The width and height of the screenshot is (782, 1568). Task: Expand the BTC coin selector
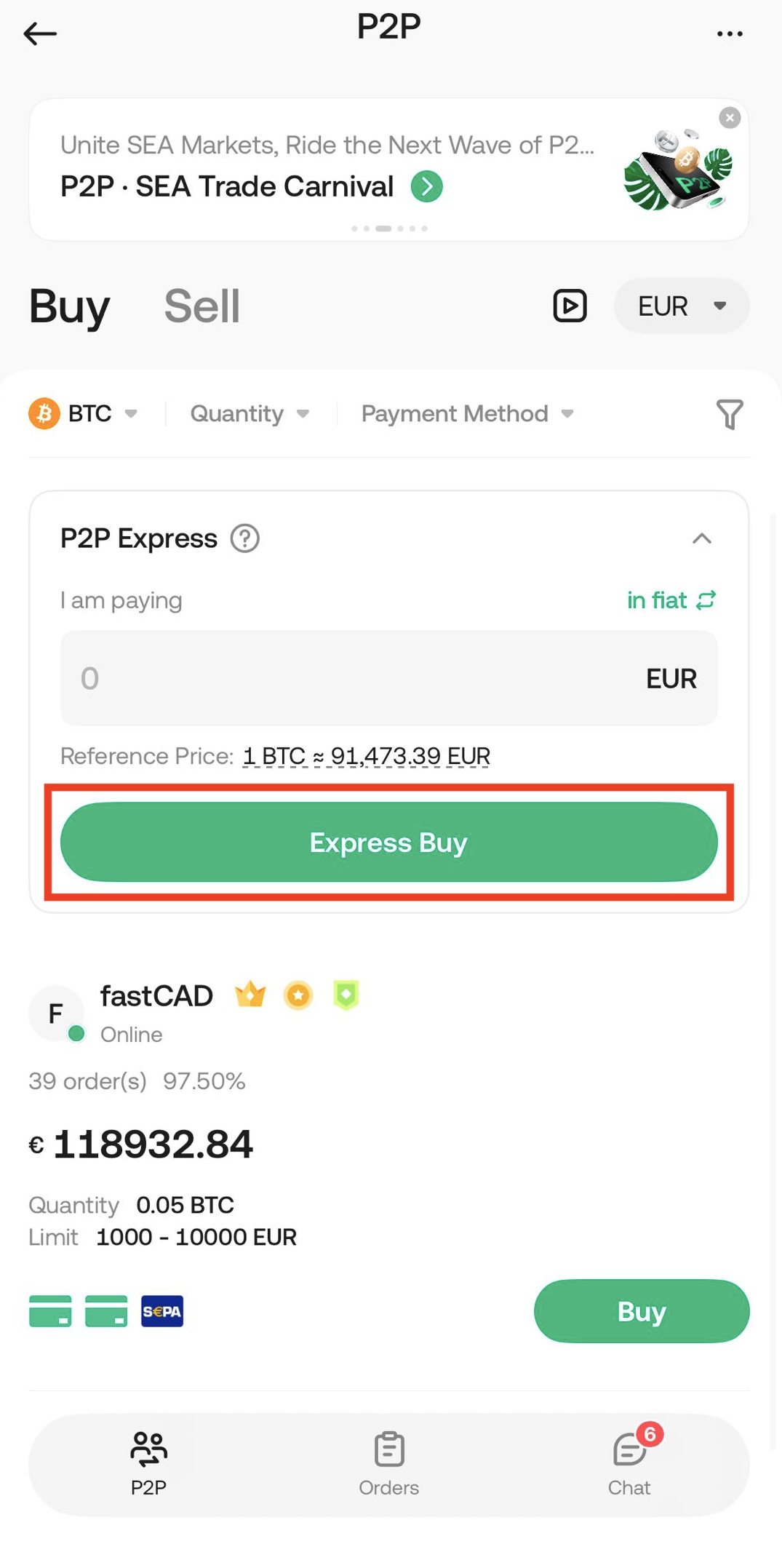pyautogui.click(x=83, y=414)
